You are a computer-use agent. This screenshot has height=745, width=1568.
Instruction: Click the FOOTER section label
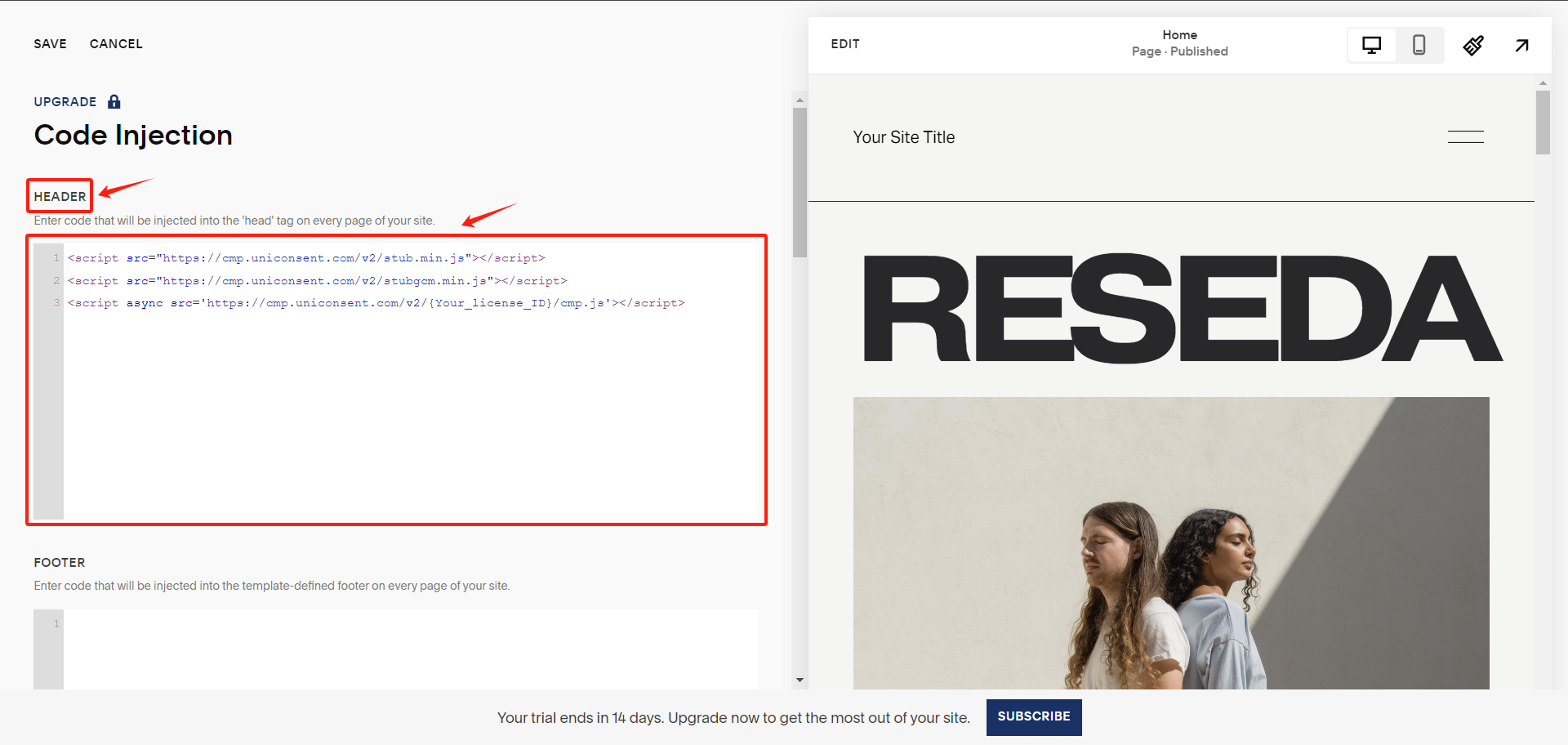click(60, 563)
